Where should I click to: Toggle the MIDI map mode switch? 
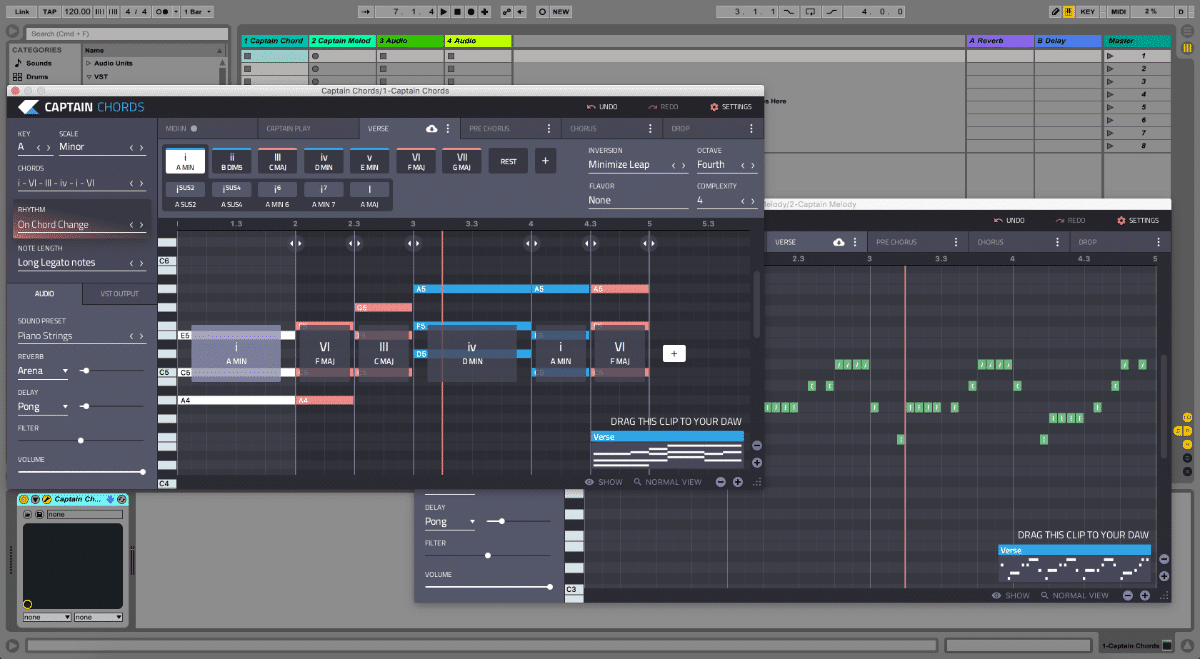point(1118,12)
